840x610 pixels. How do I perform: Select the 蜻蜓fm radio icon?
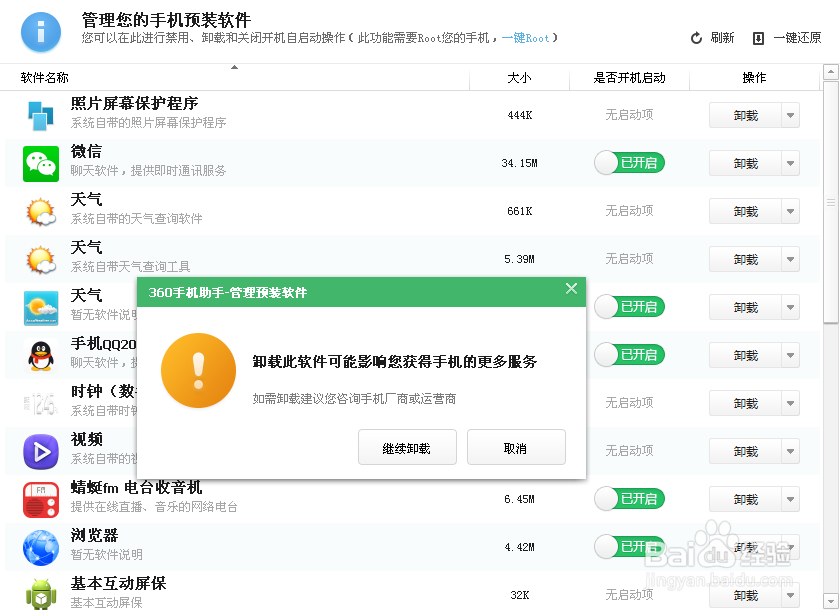pos(41,500)
